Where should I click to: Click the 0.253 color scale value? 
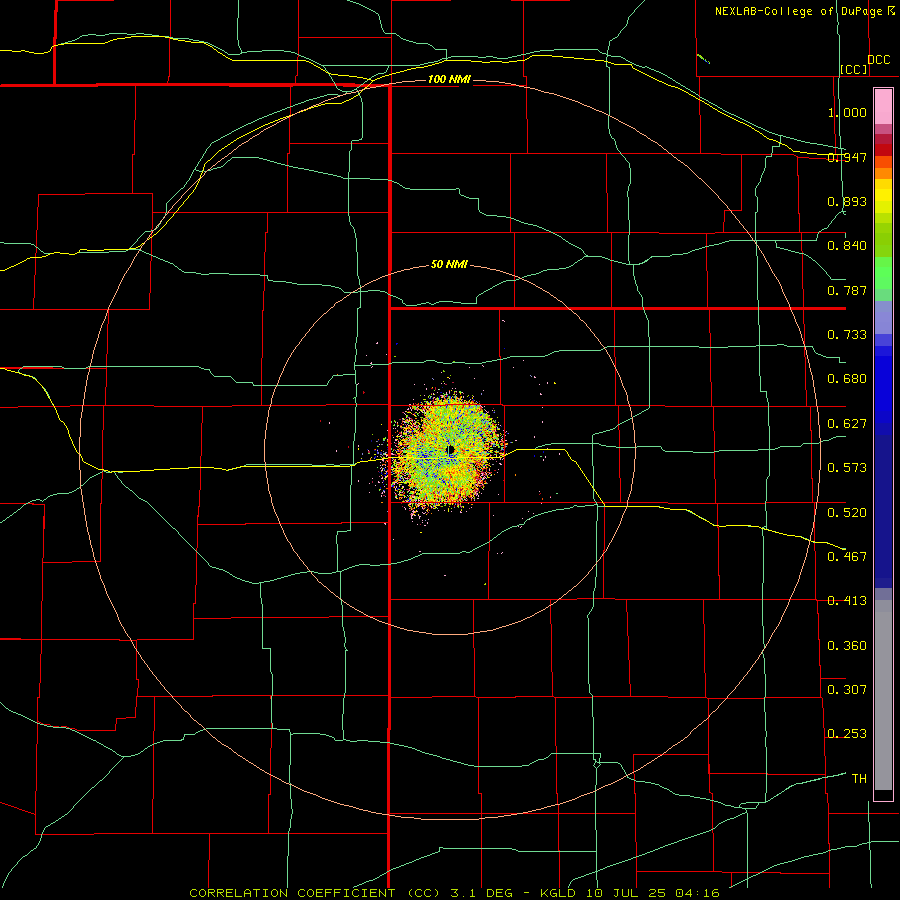847,734
